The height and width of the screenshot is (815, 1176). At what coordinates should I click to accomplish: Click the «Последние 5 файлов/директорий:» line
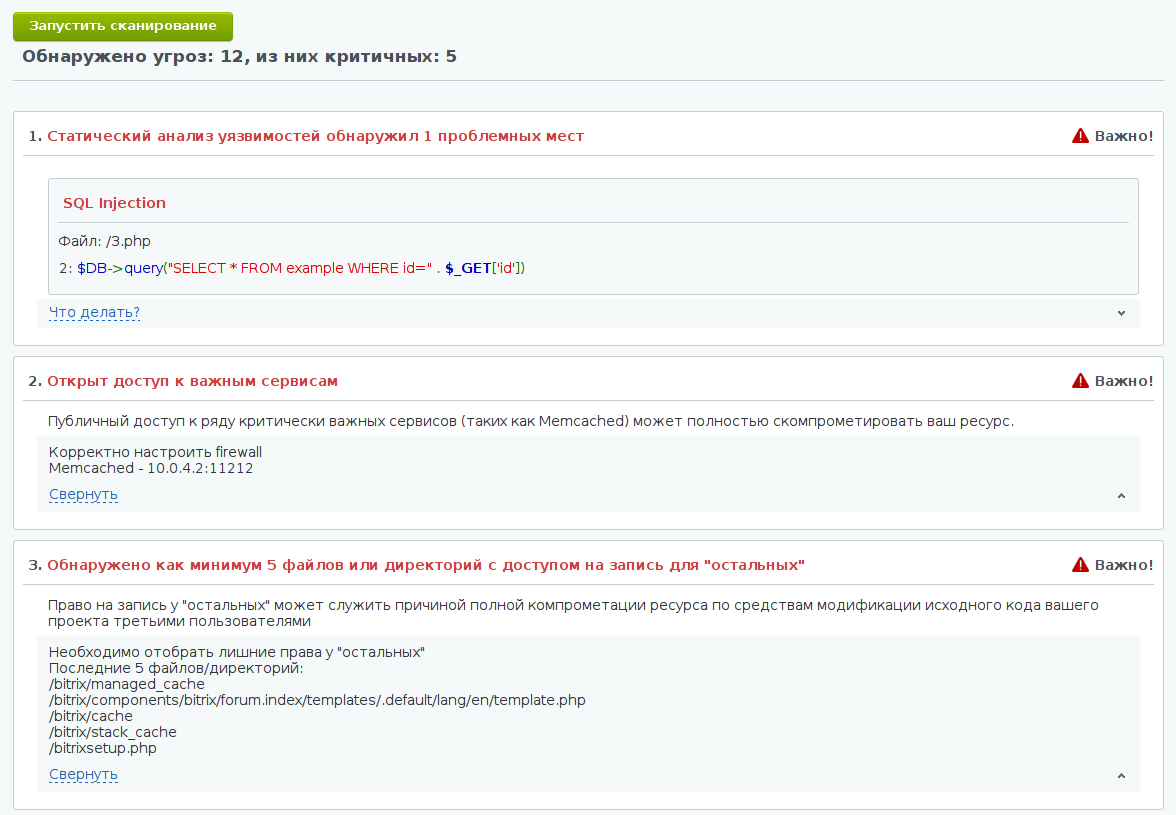tap(176, 668)
